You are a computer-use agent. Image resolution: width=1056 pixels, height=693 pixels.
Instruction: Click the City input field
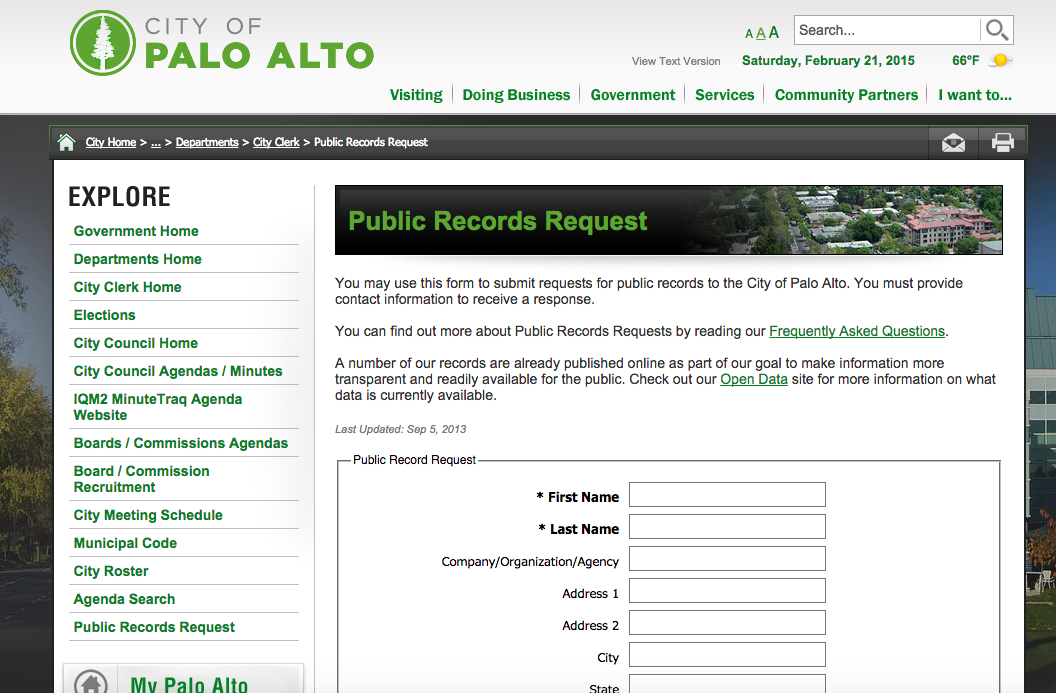point(727,655)
